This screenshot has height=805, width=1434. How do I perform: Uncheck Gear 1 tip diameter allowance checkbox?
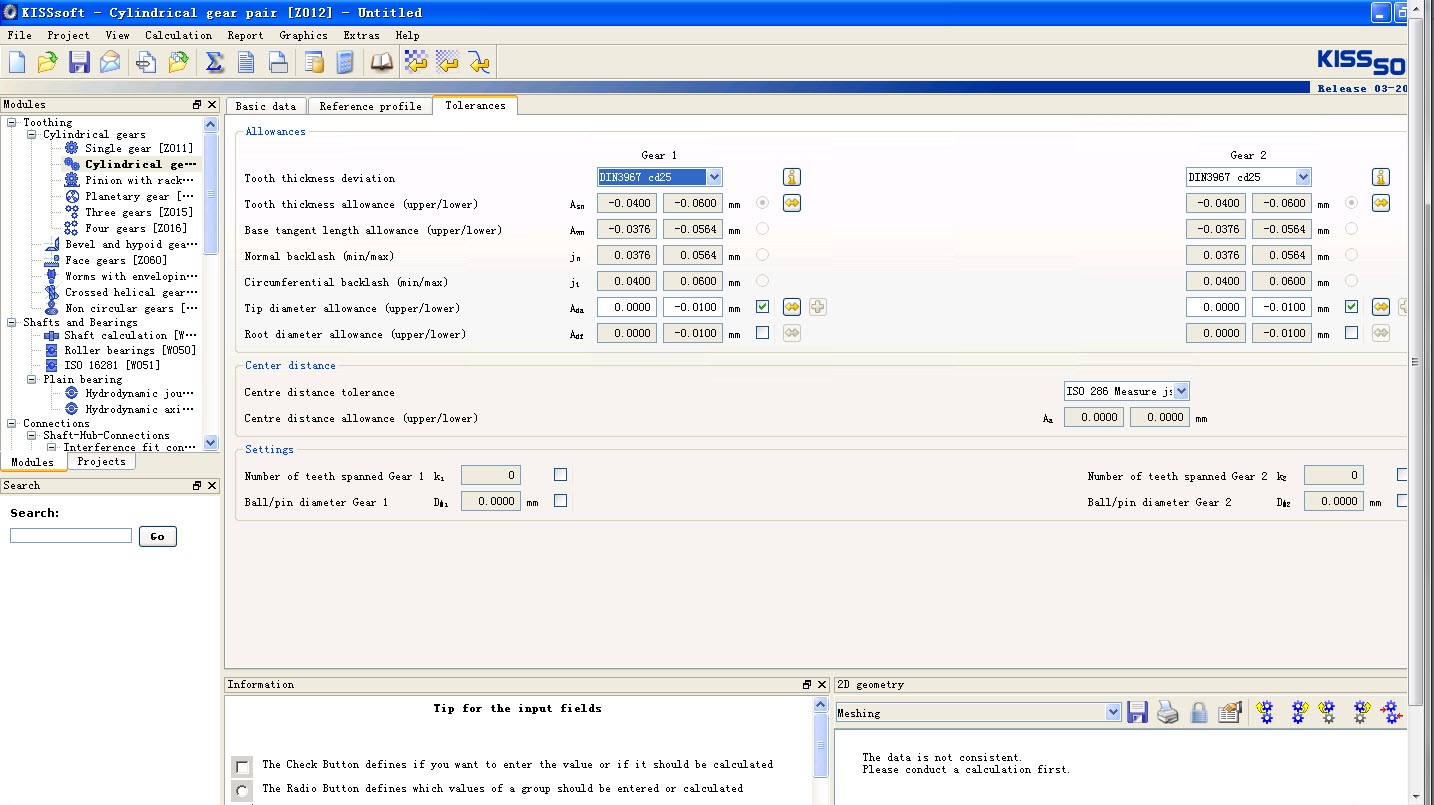[762, 307]
